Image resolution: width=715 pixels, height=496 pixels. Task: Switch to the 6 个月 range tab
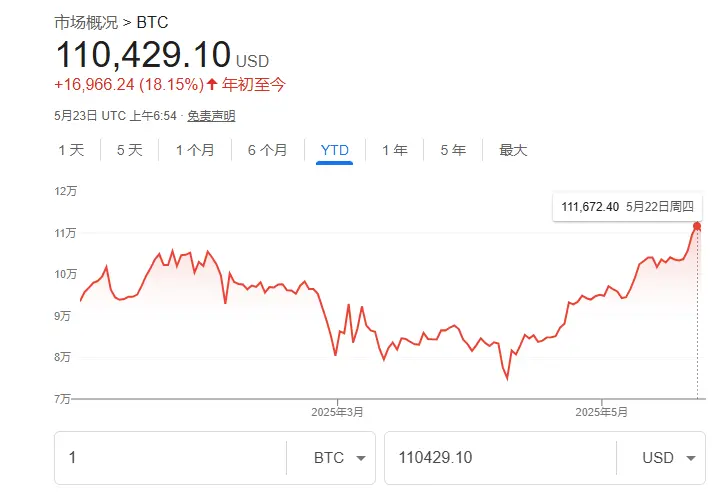pos(267,150)
